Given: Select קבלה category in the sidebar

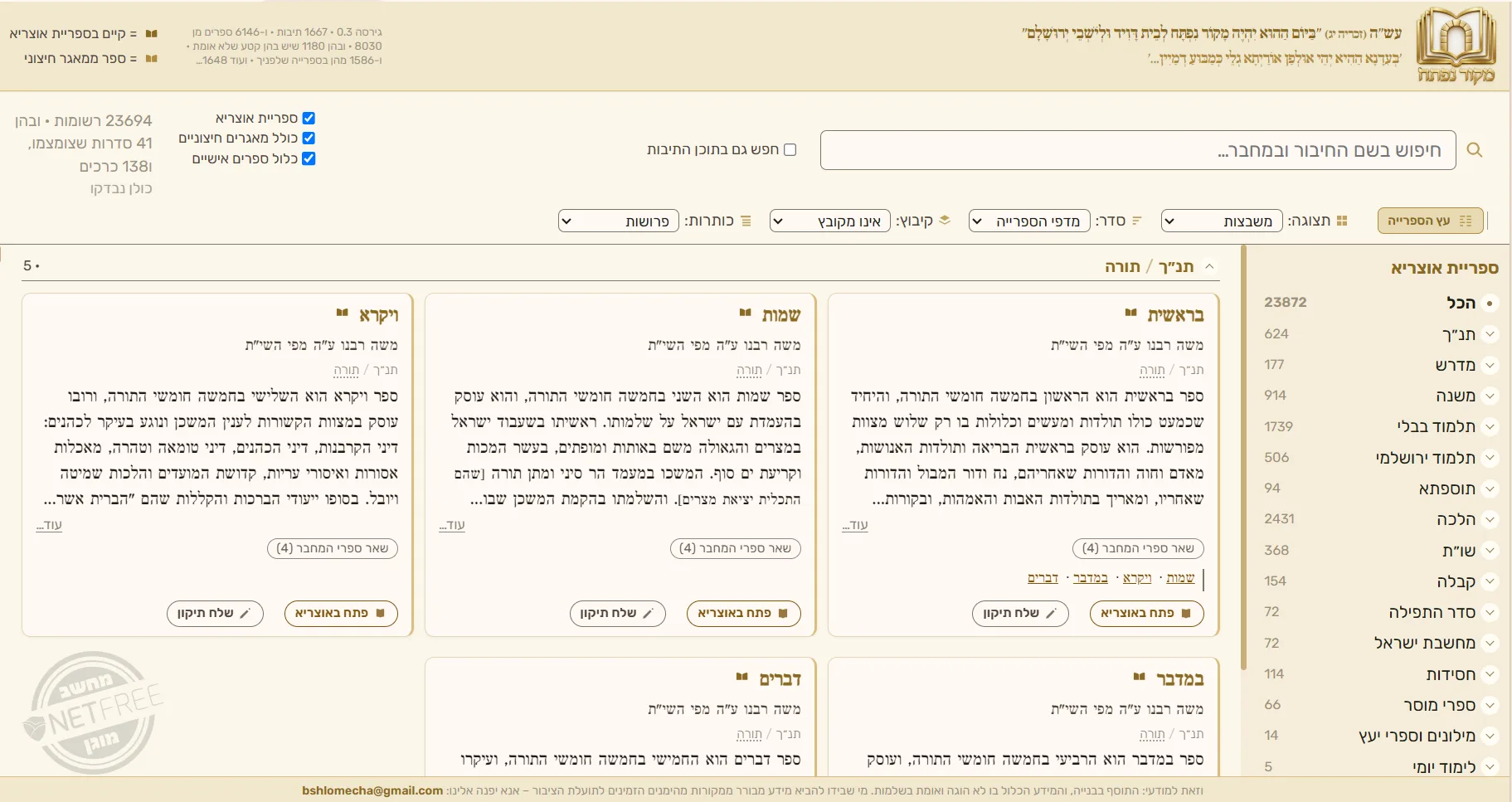Looking at the screenshot, I should pyautogui.click(x=1456, y=581).
